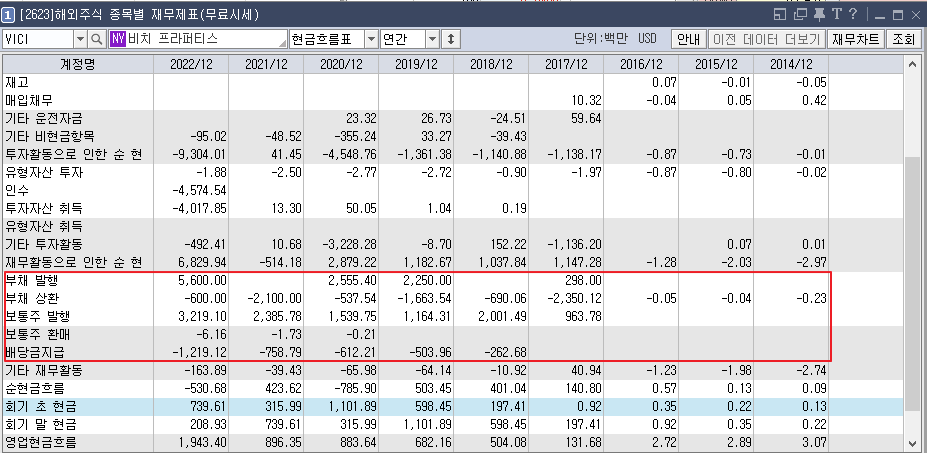Screen dimensions: 927x453
Task: Select the 2015/12 column header
Action: 716,64
